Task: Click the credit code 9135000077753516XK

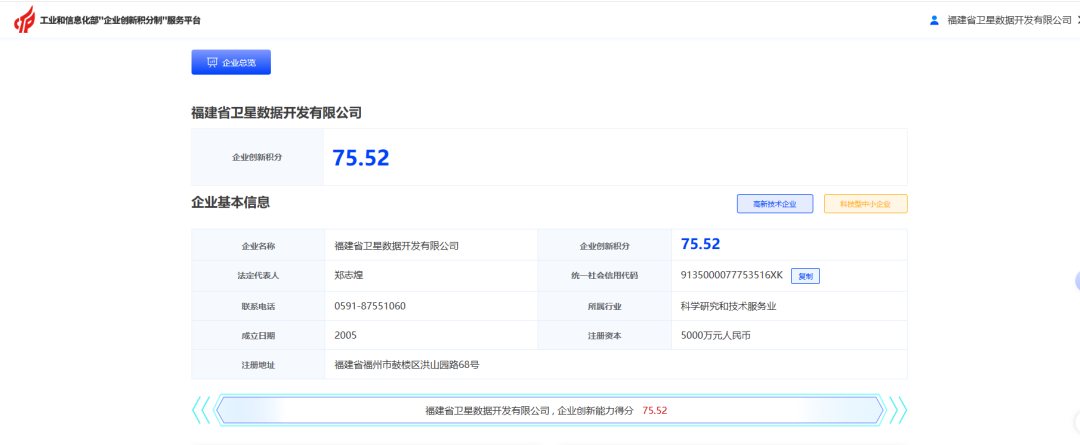Action: [731, 276]
